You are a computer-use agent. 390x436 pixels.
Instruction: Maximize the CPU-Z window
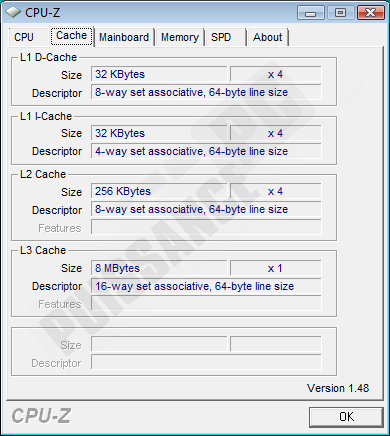click(340, 13)
